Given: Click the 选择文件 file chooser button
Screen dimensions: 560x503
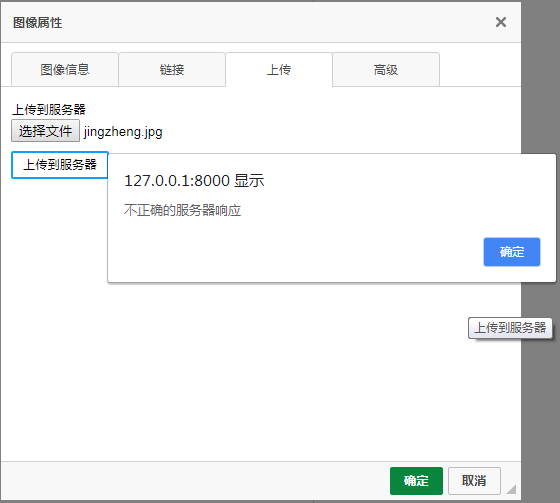Looking at the screenshot, I should coord(45,131).
